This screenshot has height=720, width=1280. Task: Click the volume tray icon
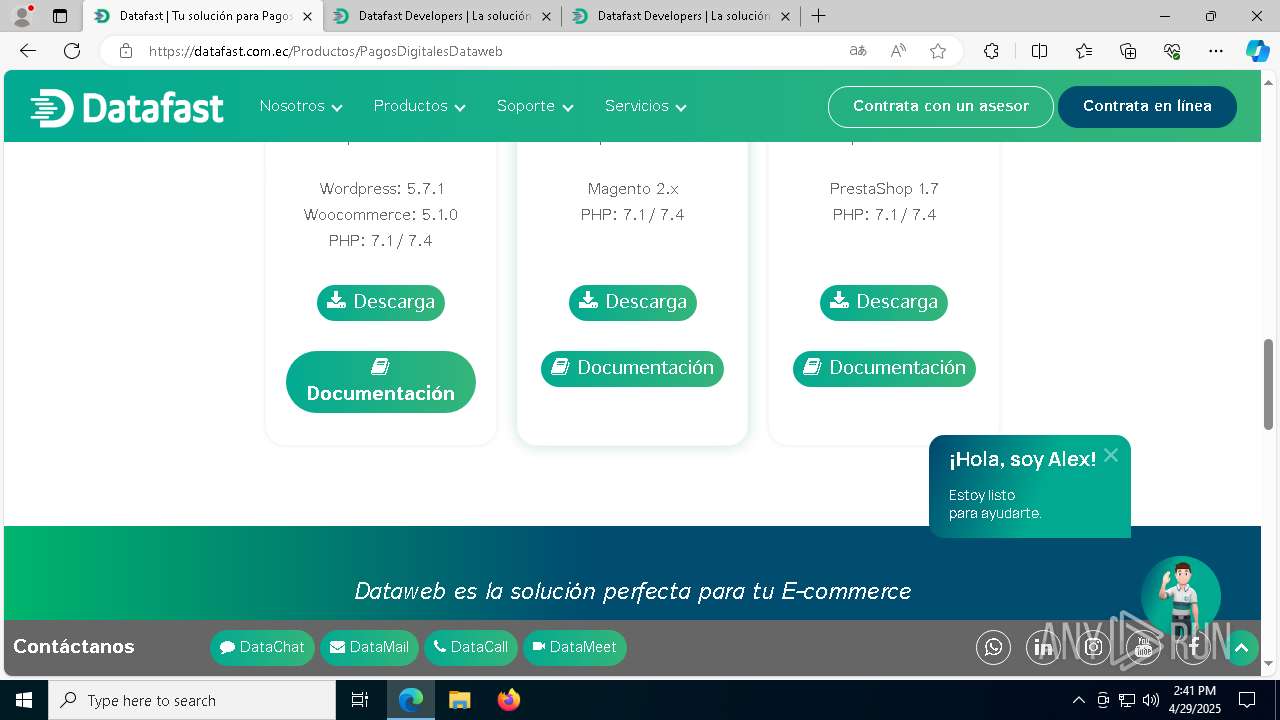click(1150, 700)
